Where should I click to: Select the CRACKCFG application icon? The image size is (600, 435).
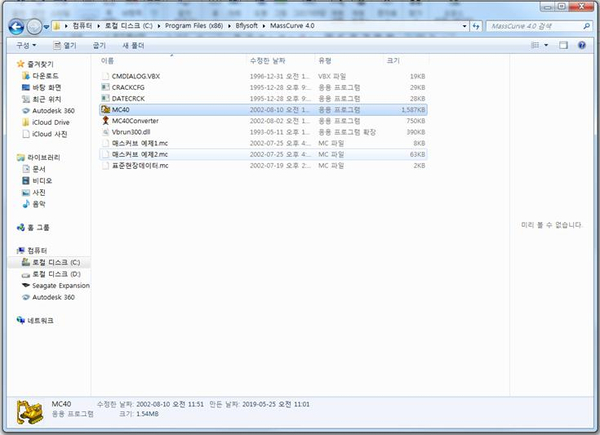[106, 87]
